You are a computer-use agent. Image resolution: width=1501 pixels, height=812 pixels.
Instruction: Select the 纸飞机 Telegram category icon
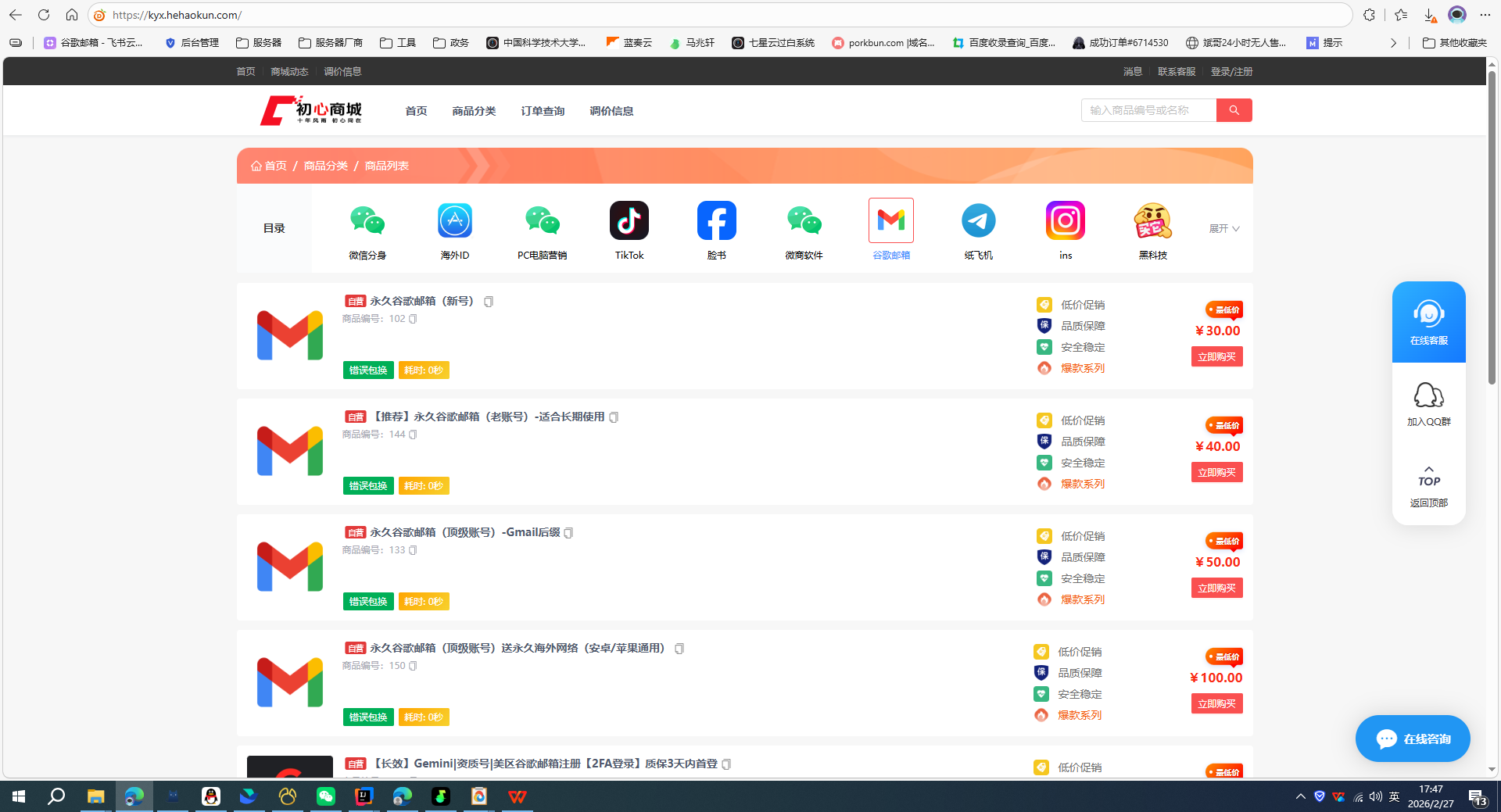tap(978, 221)
